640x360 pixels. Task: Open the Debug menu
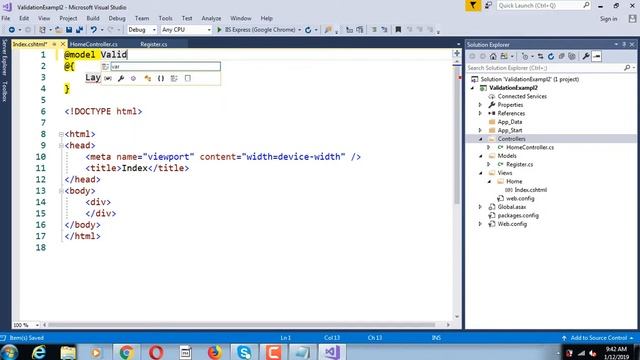pyautogui.click(x=117, y=18)
